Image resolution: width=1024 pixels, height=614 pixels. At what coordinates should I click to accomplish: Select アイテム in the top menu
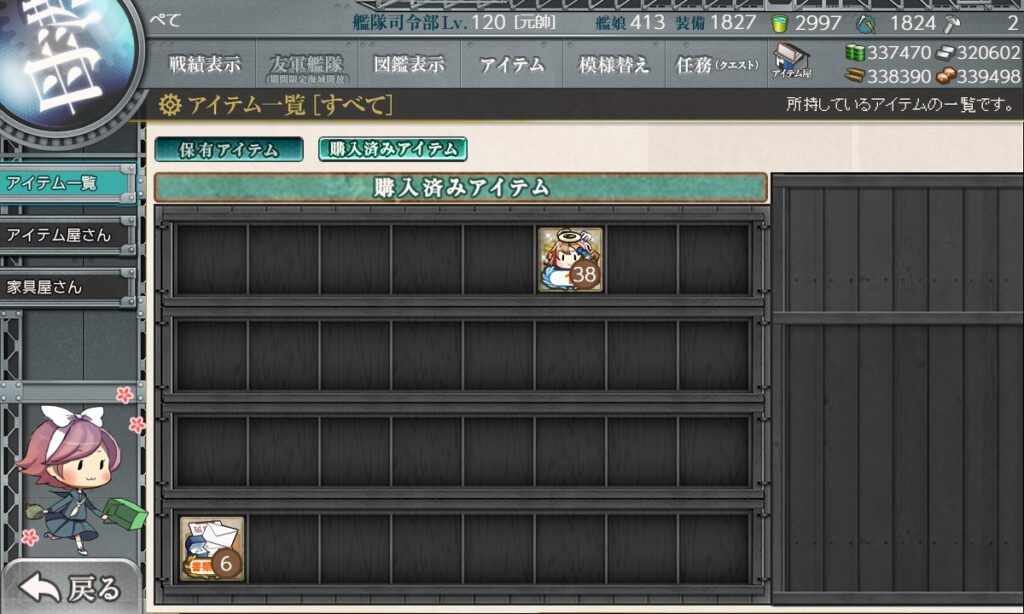pyautogui.click(x=511, y=65)
